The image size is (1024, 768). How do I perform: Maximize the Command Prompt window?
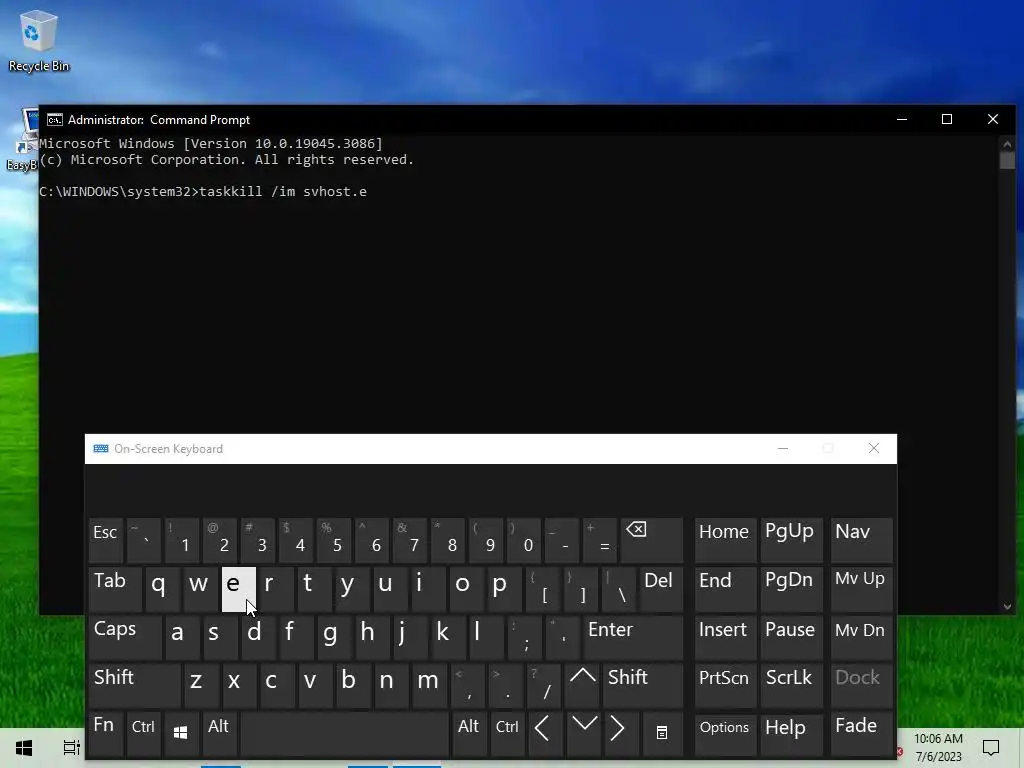click(947, 119)
